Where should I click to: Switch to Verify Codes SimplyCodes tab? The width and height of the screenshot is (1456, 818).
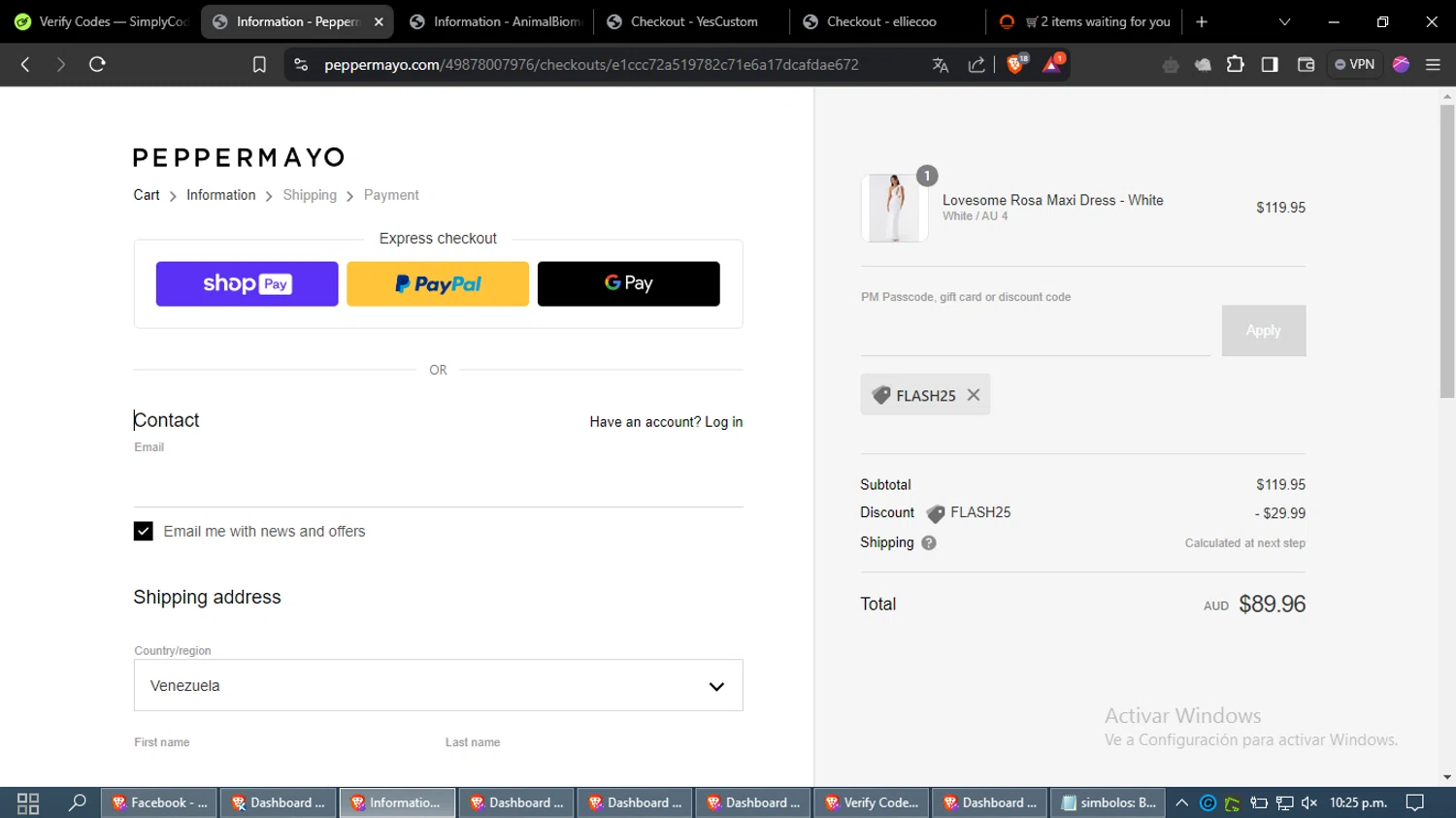tap(100, 21)
